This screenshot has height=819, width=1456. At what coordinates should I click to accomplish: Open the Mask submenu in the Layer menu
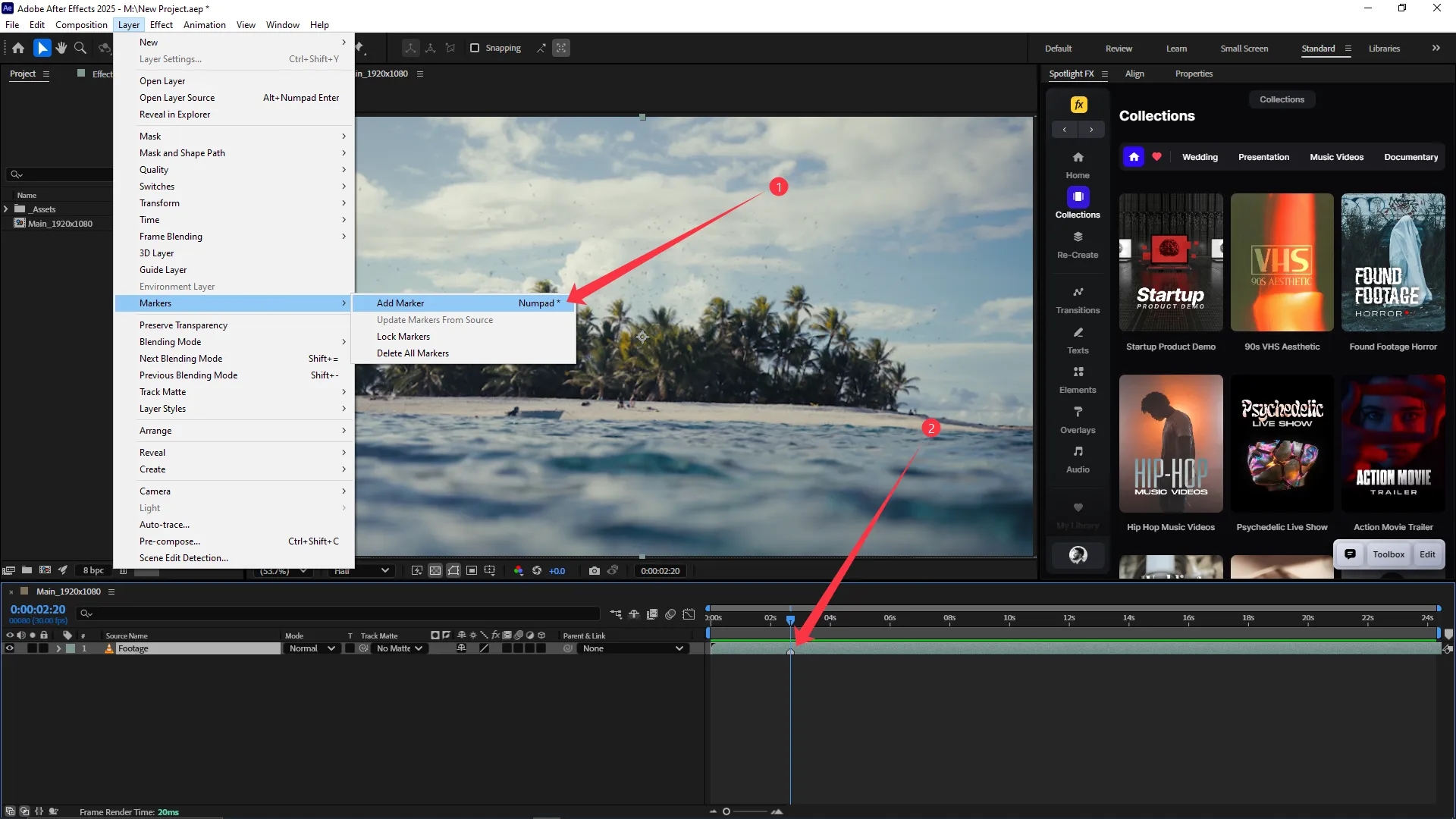[x=235, y=136]
